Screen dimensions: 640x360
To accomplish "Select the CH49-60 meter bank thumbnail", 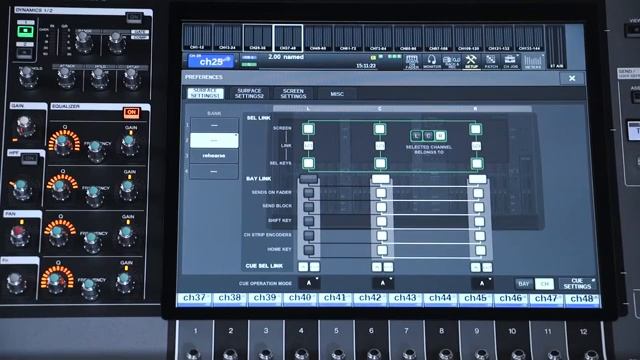I will point(318,38).
